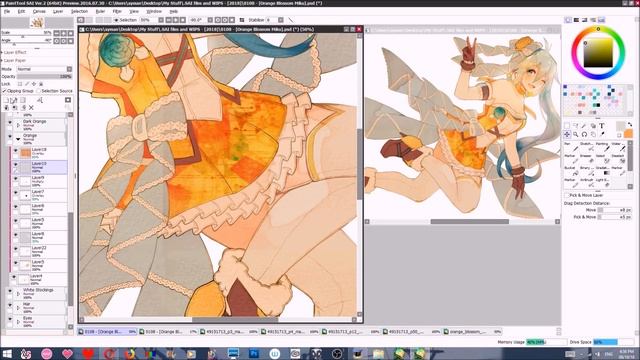Click the Lock all padlock icon
Image resolution: width=640 pixels, height=360 pixels.
click(x=41, y=84)
